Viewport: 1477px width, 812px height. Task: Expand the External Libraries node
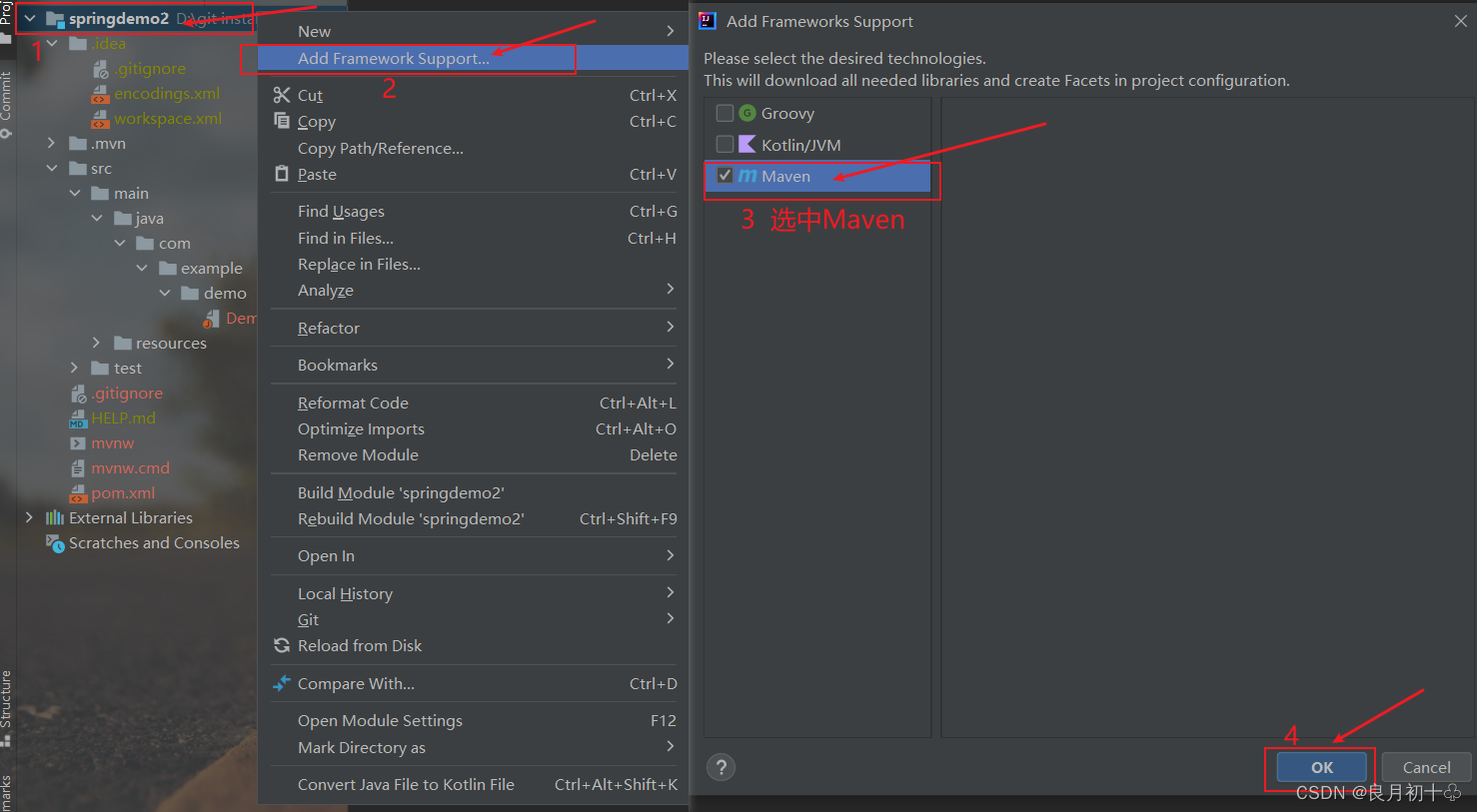pyautogui.click(x=29, y=517)
